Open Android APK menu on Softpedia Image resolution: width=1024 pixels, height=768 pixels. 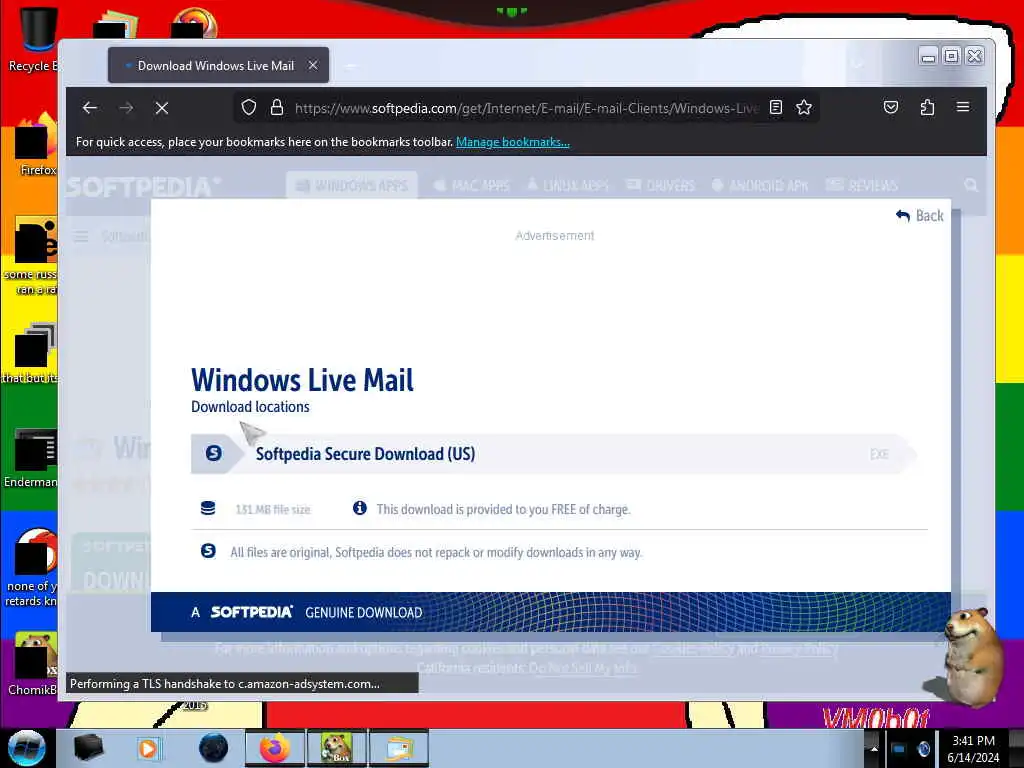click(x=760, y=186)
